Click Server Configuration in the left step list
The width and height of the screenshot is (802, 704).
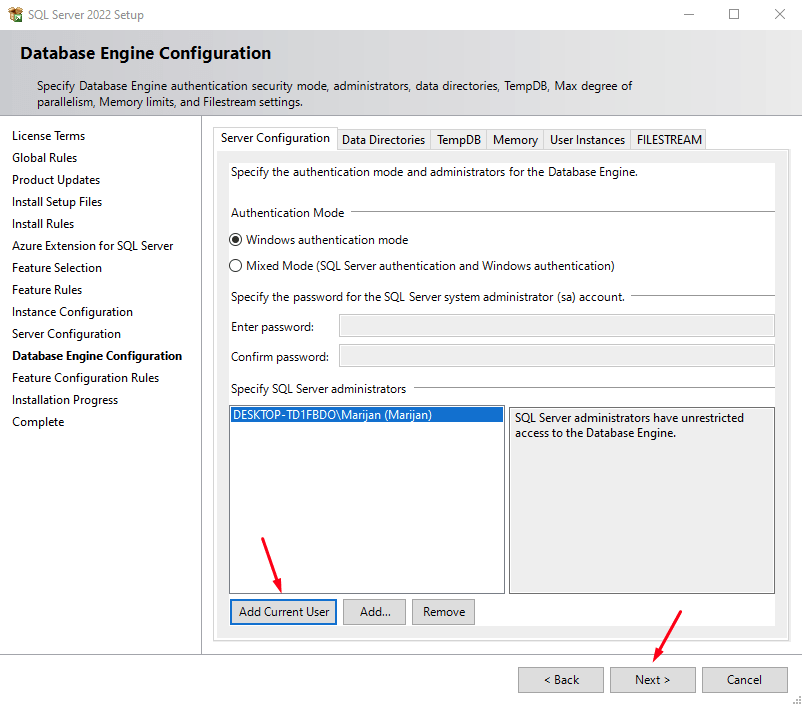(x=66, y=334)
